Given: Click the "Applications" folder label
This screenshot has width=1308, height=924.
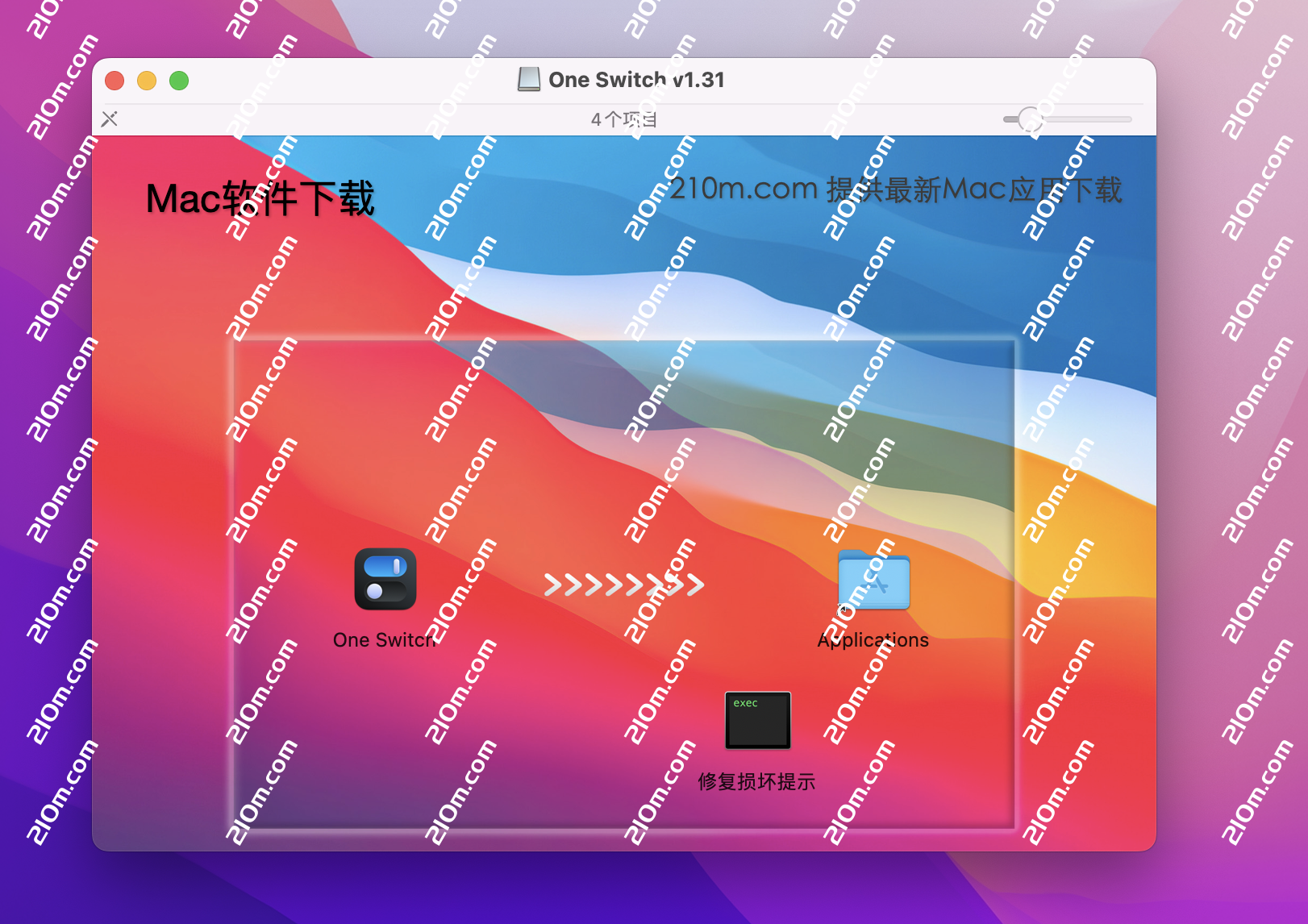Looking at the screenshot, I should [x=873, y=640].
